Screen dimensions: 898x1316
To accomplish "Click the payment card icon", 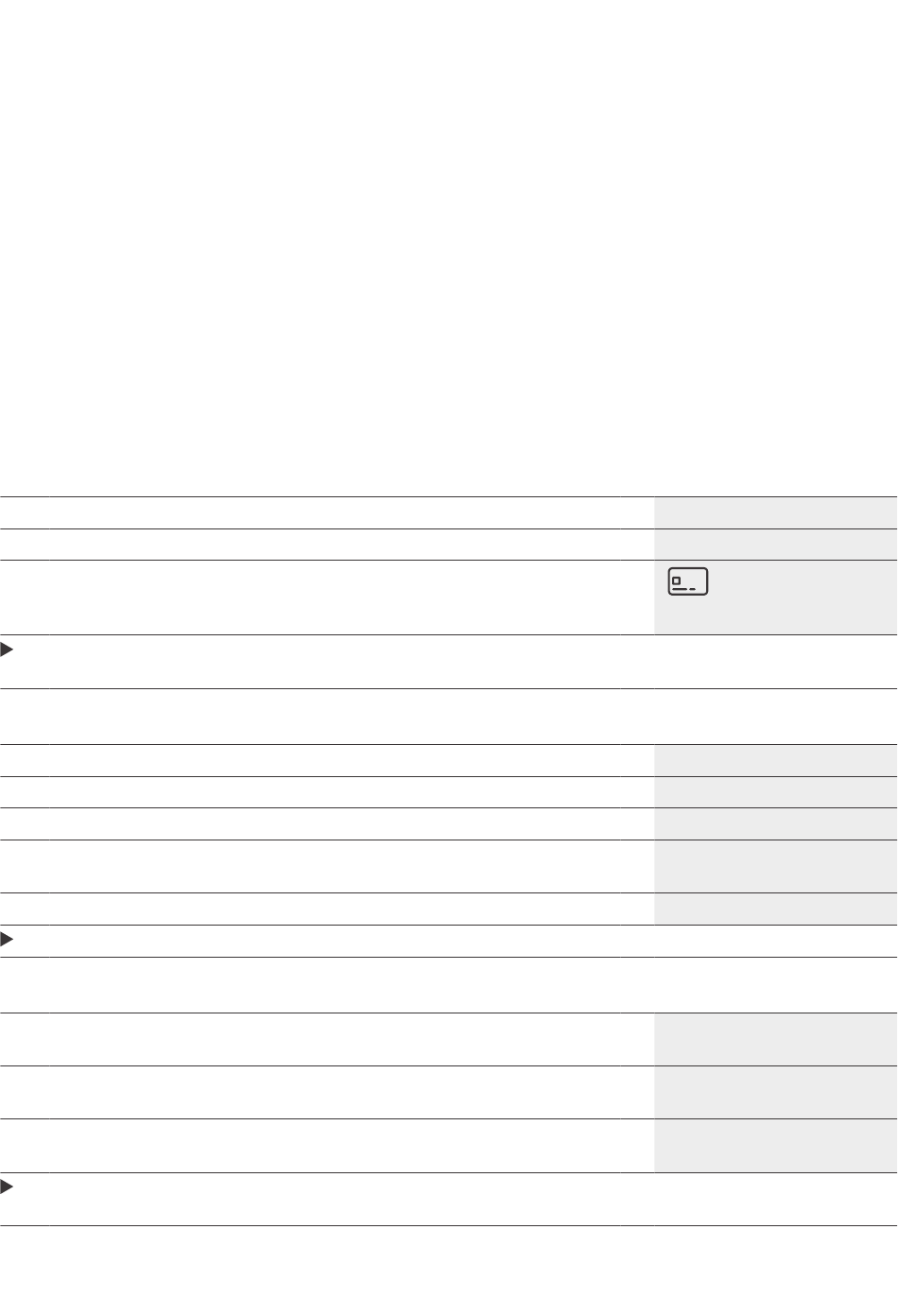I will coord(688,582).
